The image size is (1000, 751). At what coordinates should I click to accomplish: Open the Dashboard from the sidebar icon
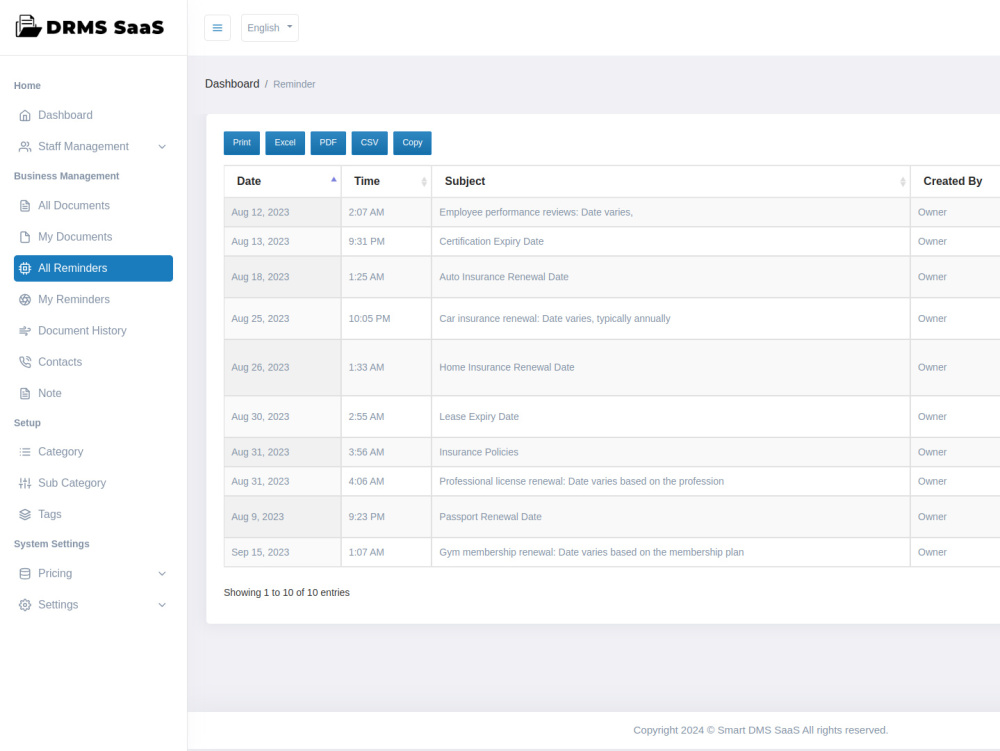click(23, 115)
